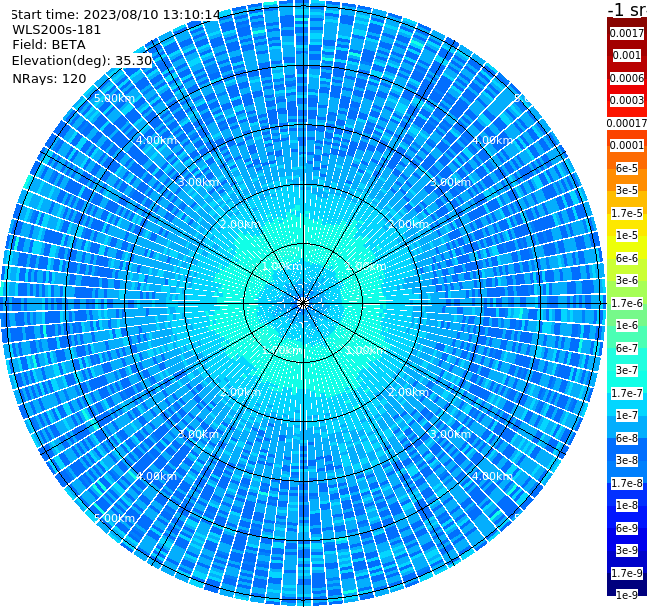Click the 6e-9 colorbar label
Viewport: 647px width, 607px height.
(x=627, y=528)
